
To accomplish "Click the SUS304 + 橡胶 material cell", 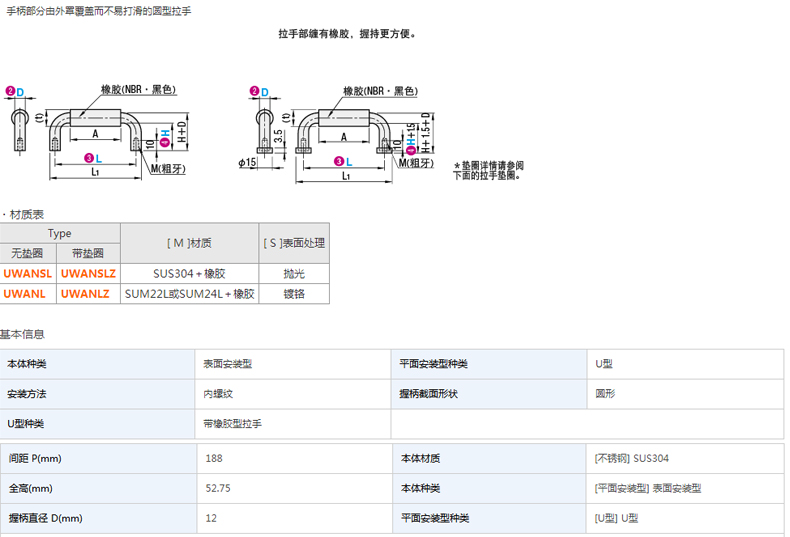I will [189, 273].
